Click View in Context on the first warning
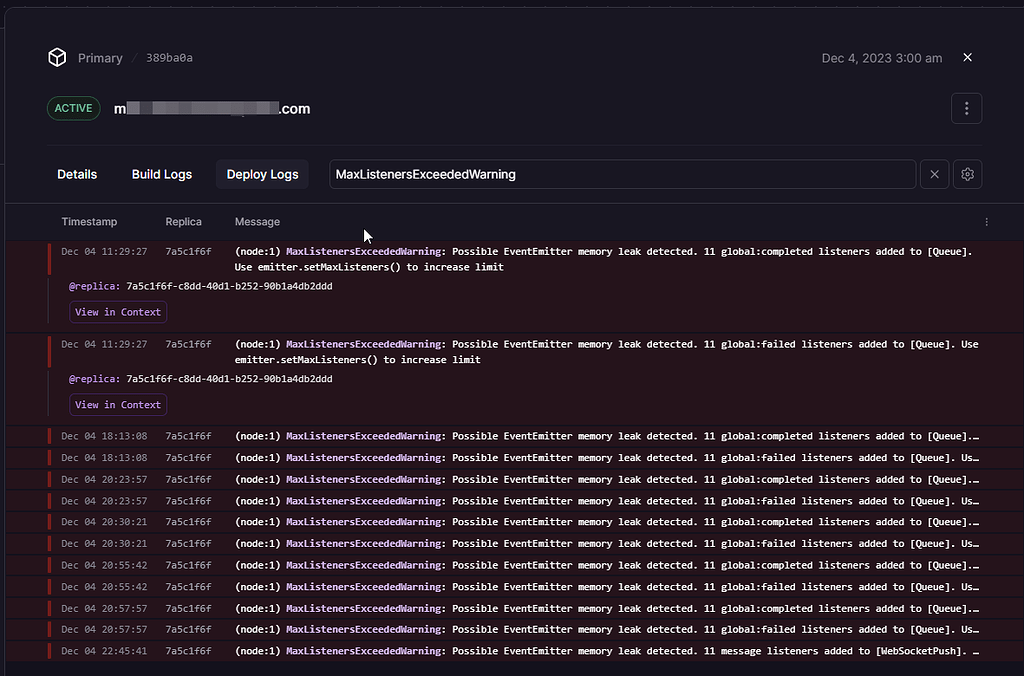 [117, 312]
